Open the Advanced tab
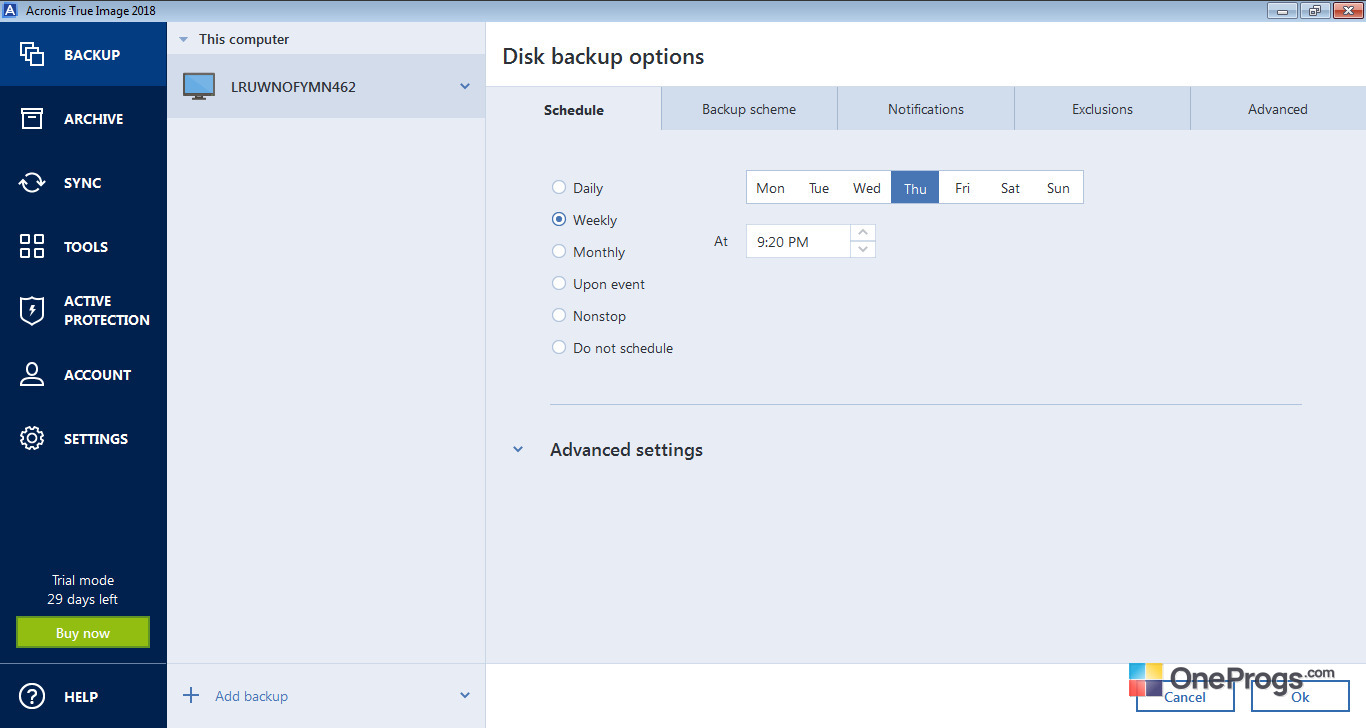Screen dimensions: 1366x728 click(1278, 109)
